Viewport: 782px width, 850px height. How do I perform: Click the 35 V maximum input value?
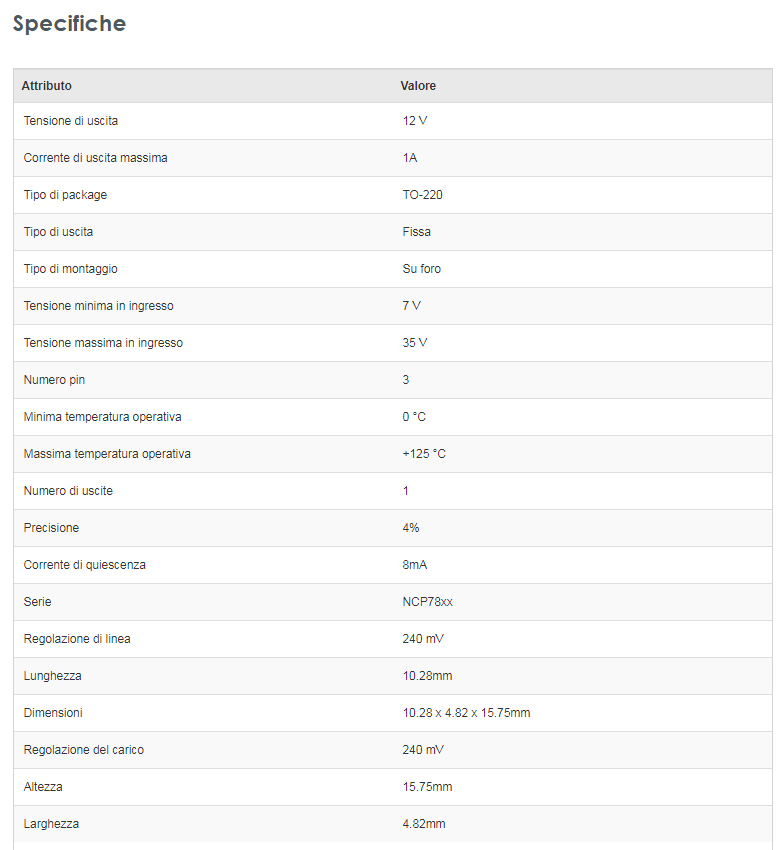pos(415,343)
